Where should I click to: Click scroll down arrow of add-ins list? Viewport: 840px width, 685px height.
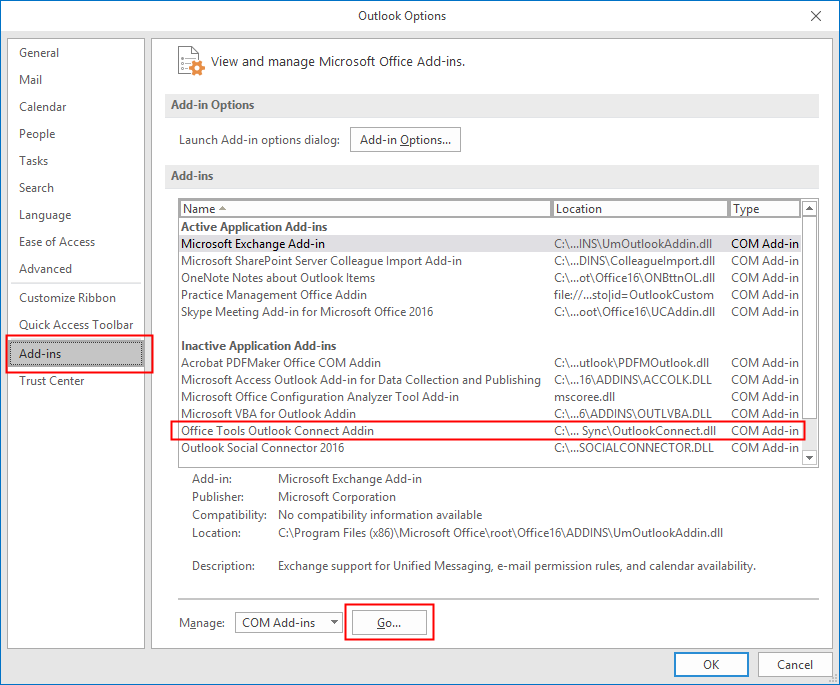(809, 458)
